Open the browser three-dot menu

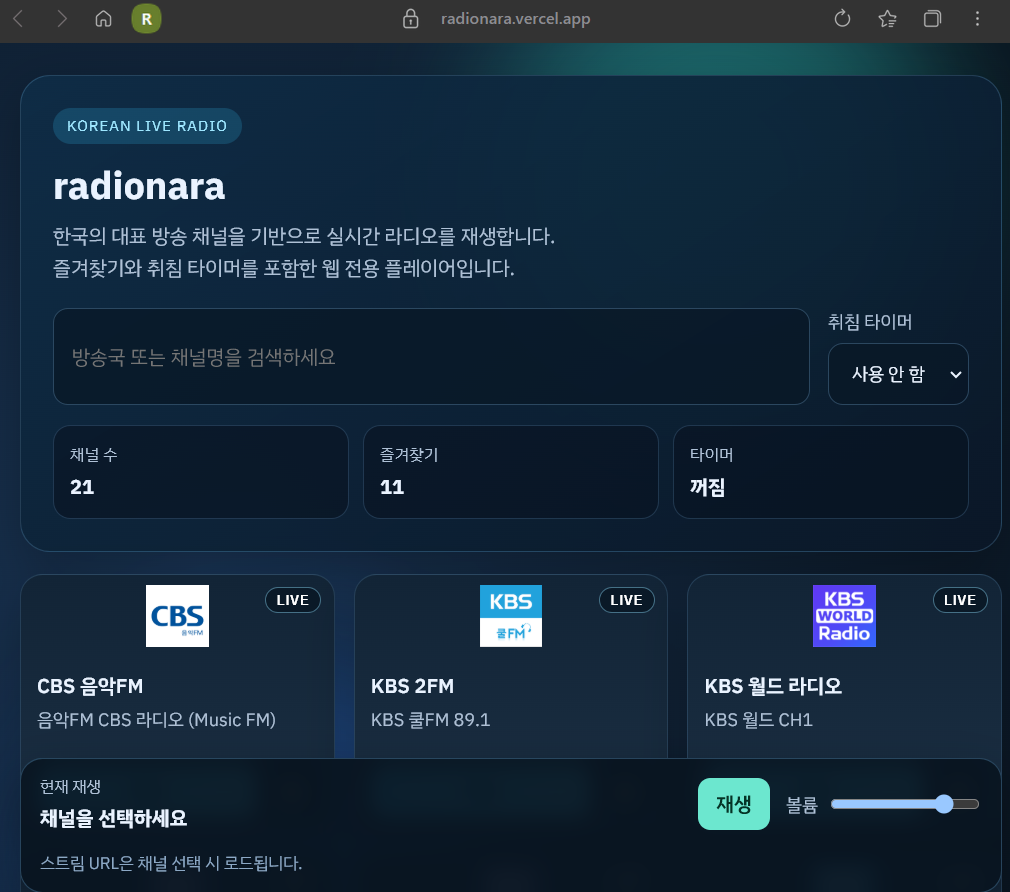point(977,18)
